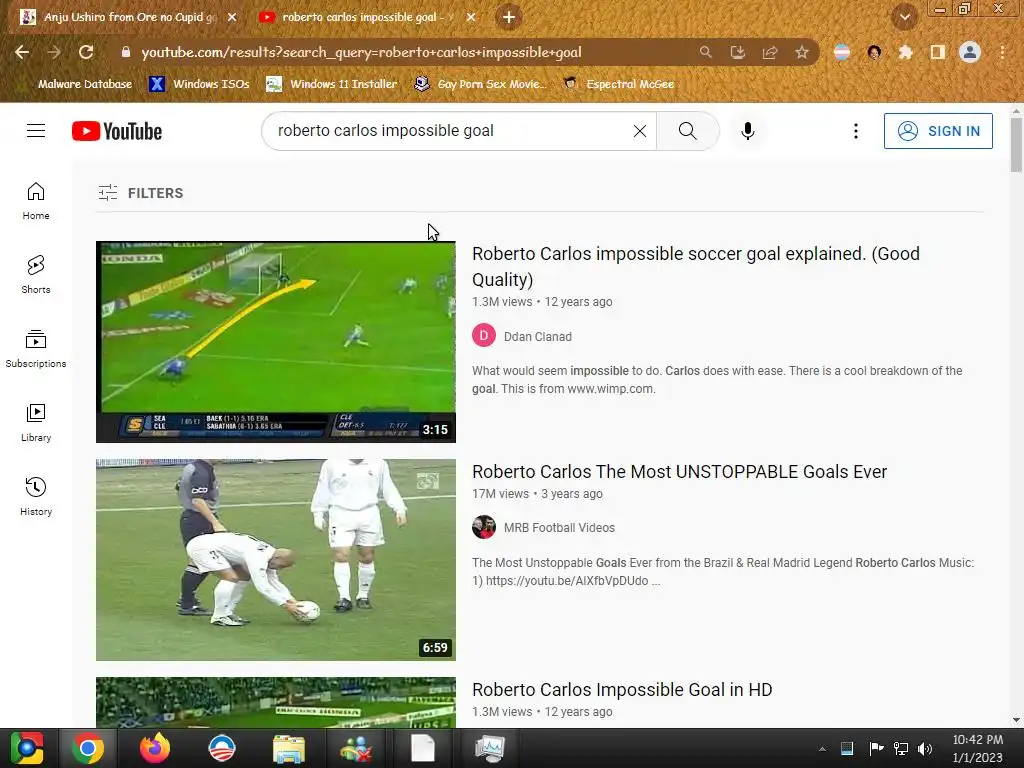This screenshot has width=1024, height=768.
Task: Open Malware Database bookmark
Action: (x=74, y=84)
